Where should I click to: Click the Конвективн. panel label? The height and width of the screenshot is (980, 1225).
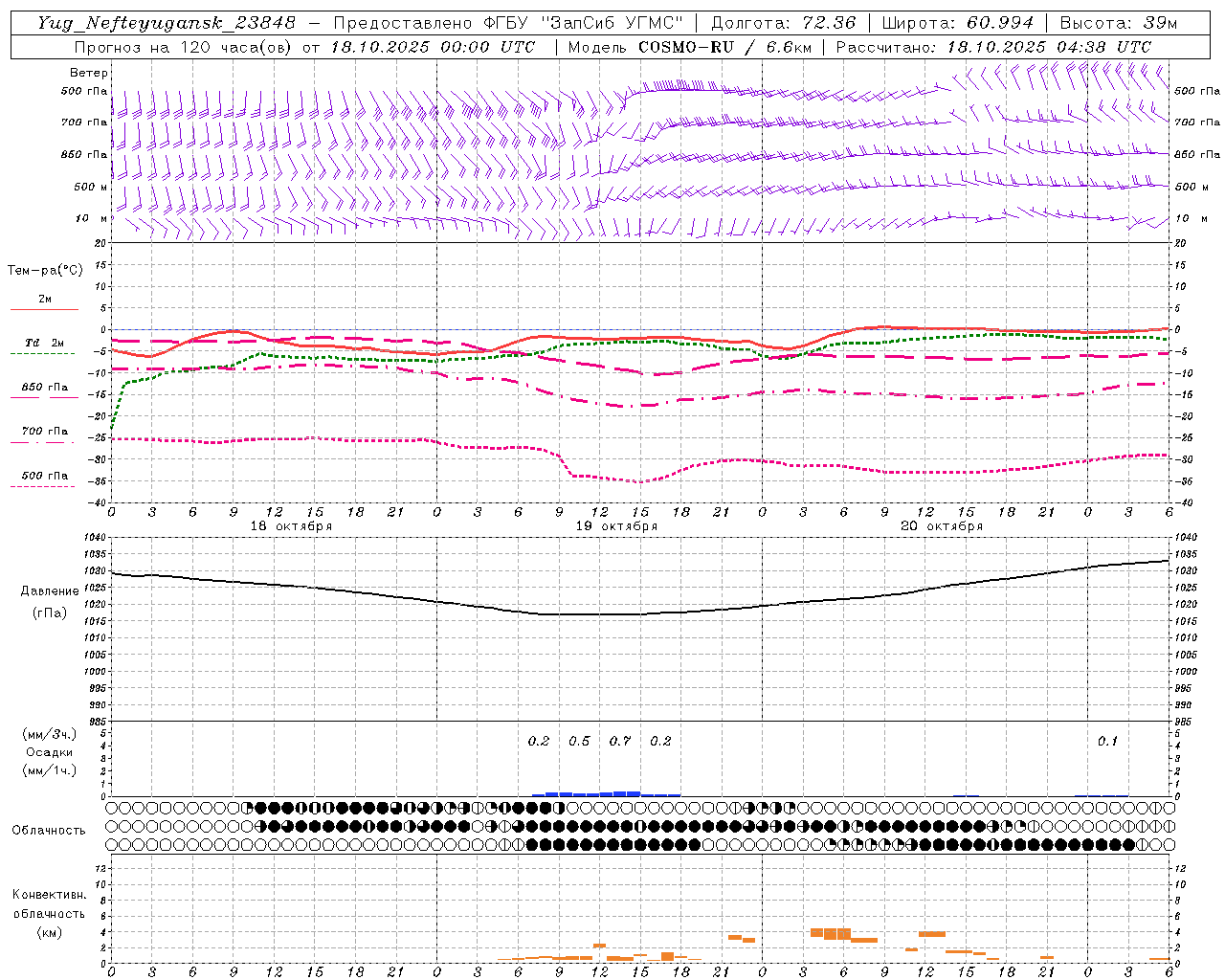point(49,895)
